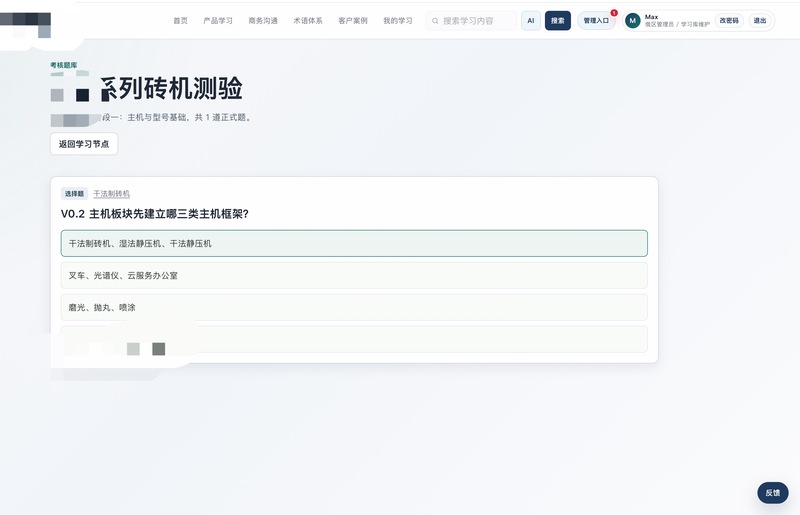This screenshot has width=800, height=515.
Task: Click the 改密码 button
Action: point(729,21)
